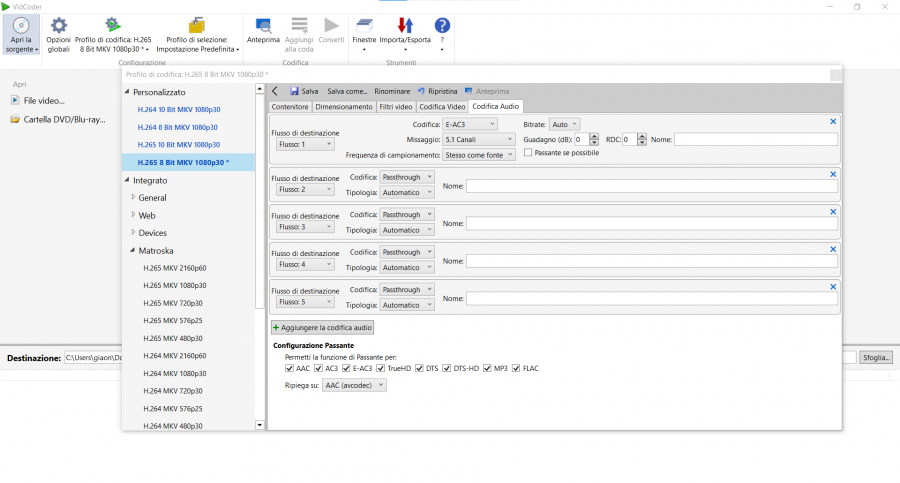Click Rinominare button

392,91
